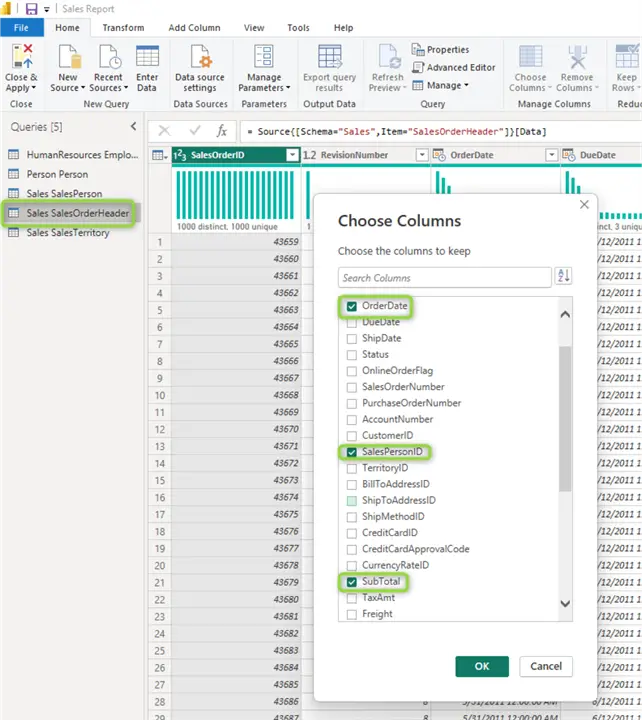Click the Choose Columns ribbon icon
Viewport: 642px width, 720px height.
(x=530, y=57)
